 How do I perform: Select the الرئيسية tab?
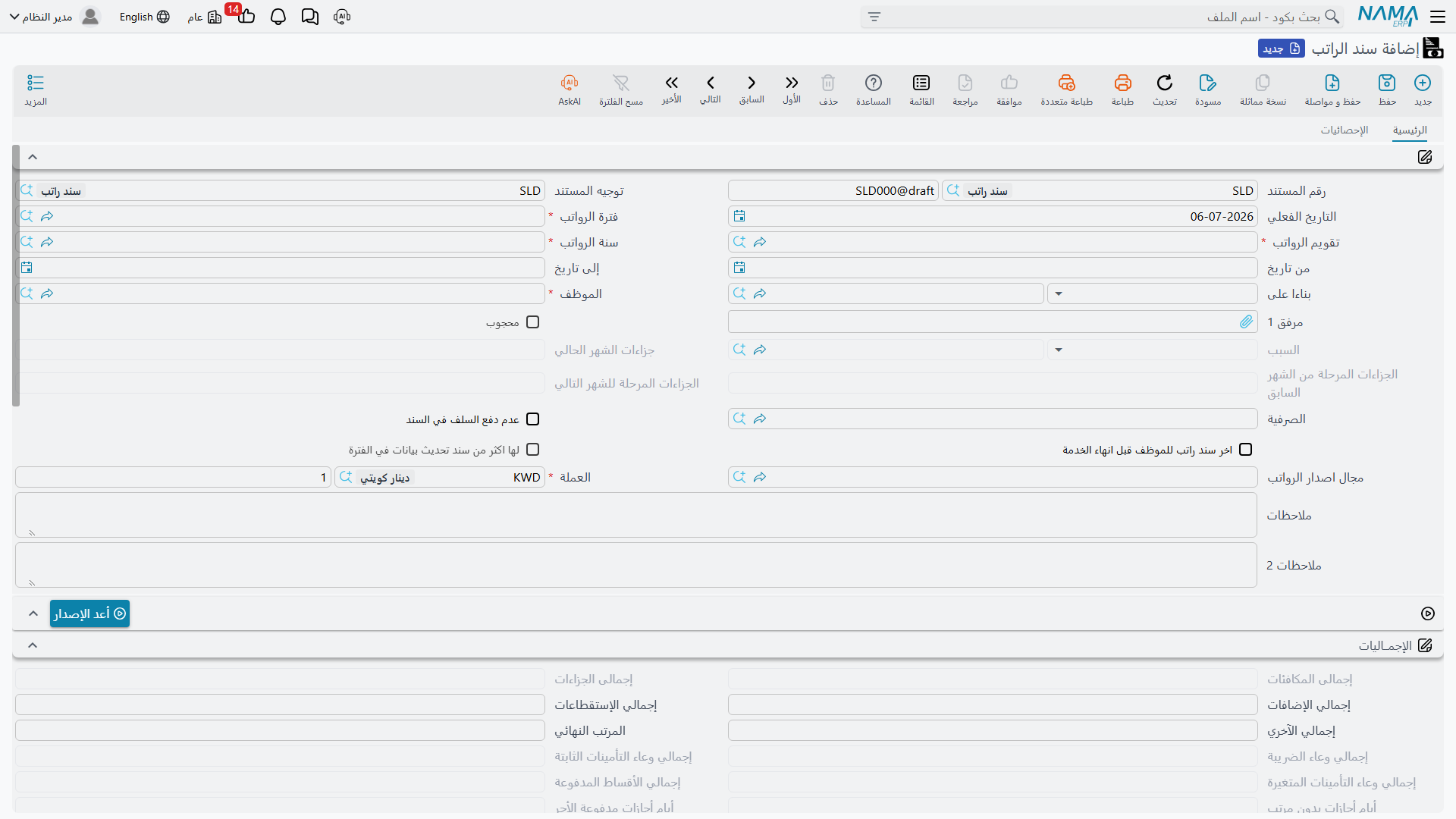coord(1410,130)
